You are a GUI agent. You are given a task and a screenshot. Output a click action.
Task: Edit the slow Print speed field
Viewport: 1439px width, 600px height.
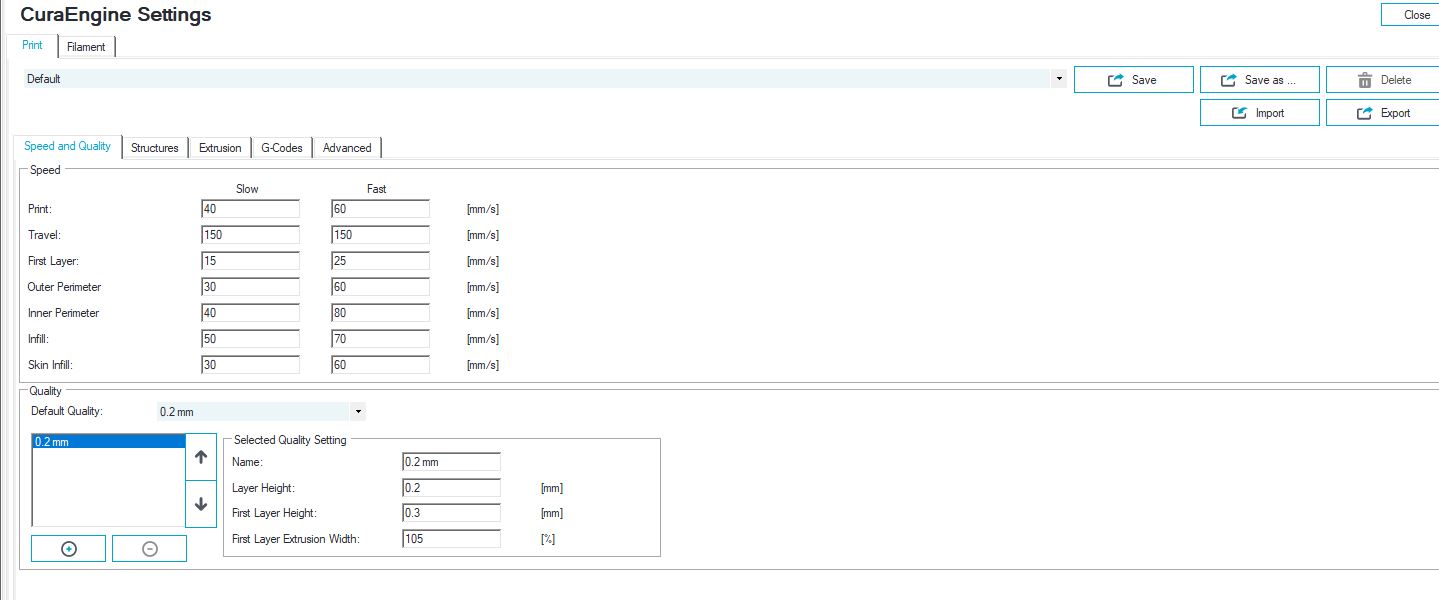tap(250, 209)
